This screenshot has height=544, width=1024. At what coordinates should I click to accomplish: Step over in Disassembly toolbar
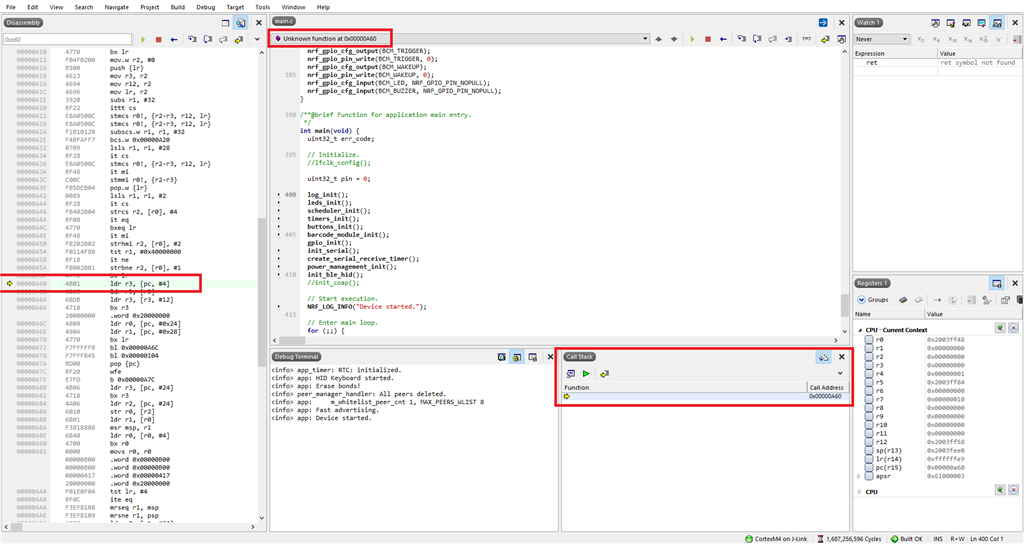[208, 39]
